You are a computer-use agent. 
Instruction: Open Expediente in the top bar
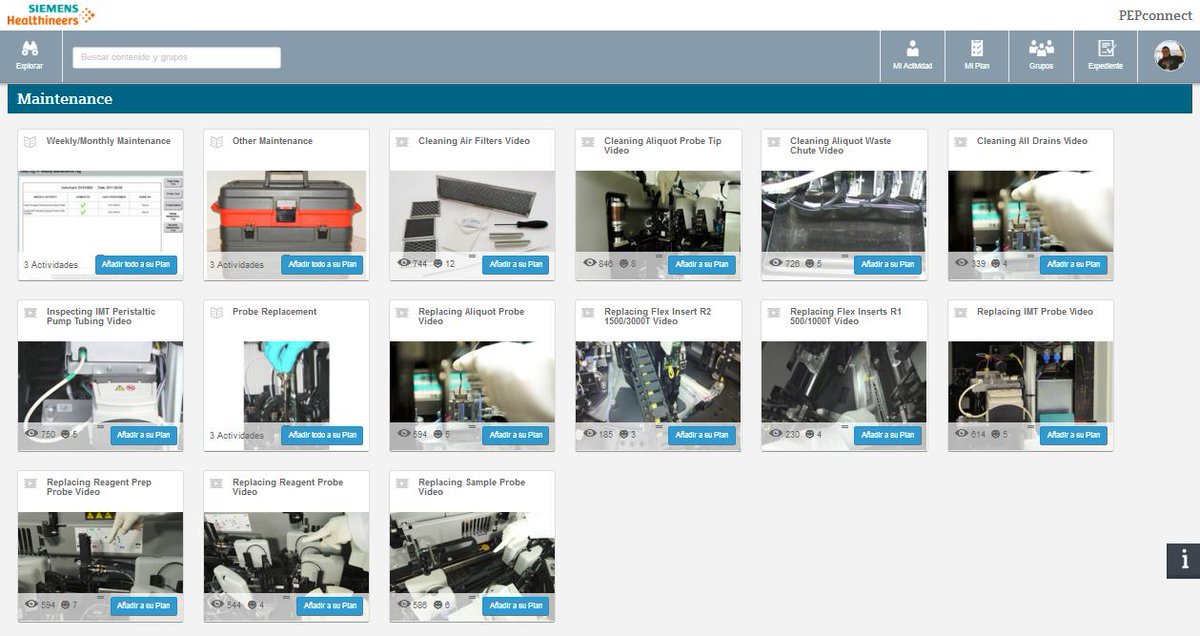pyautogui.click(x=1105, y=56)
